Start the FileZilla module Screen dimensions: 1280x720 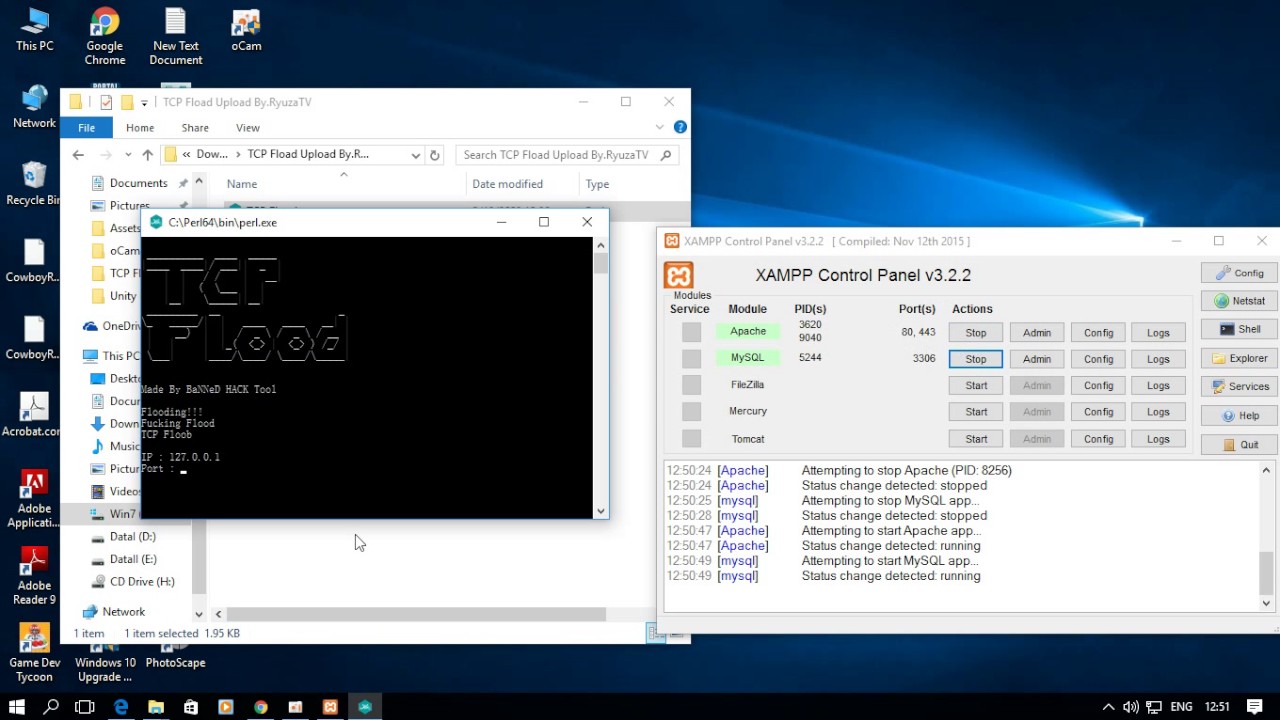click(976, 385)
